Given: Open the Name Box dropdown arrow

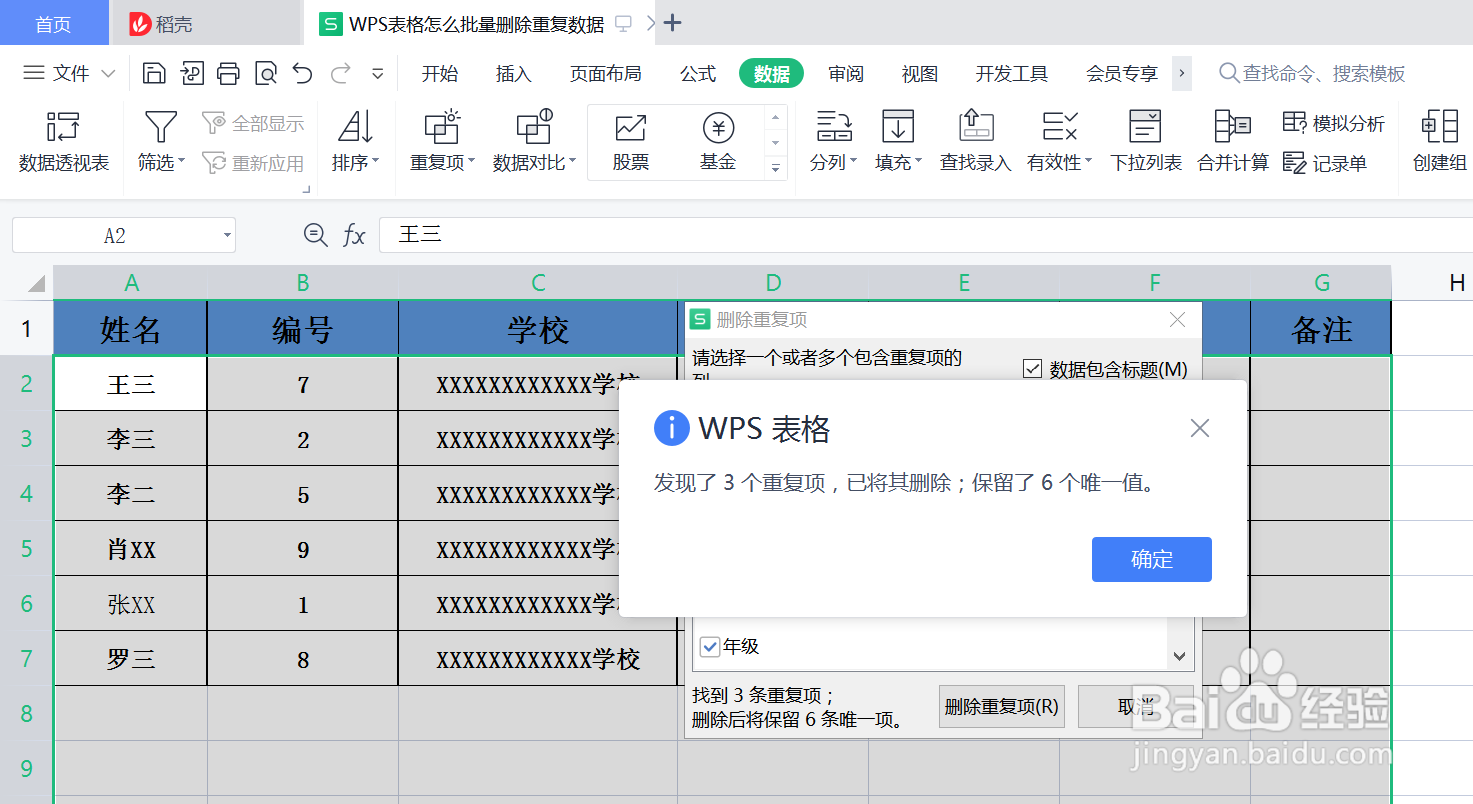Looking at the screenshot, I should click(x=227, y=236).
